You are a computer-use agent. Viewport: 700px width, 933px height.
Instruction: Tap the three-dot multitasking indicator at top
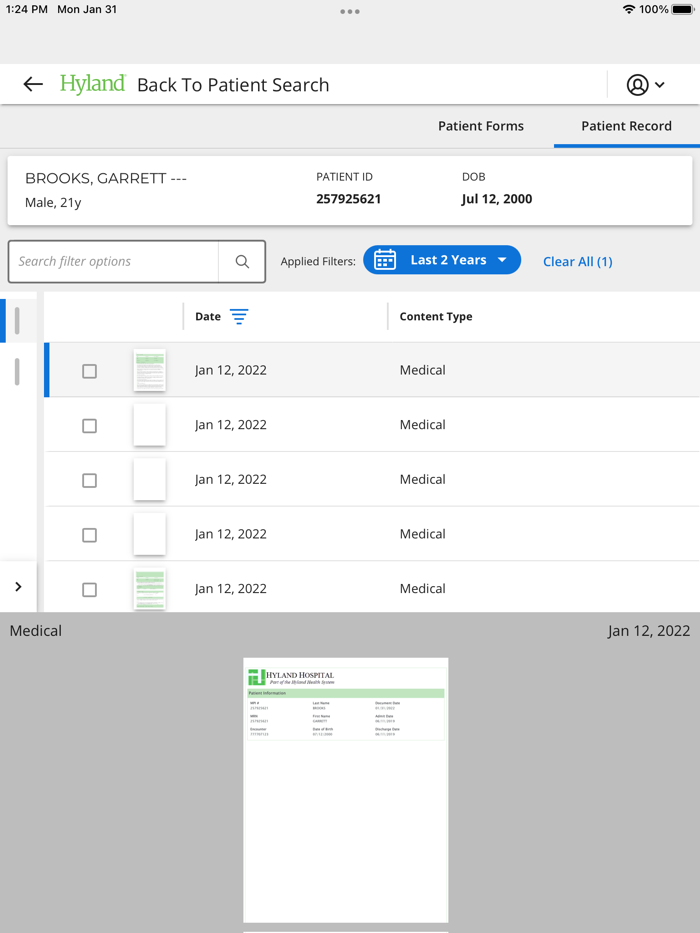tap(349, 11)
